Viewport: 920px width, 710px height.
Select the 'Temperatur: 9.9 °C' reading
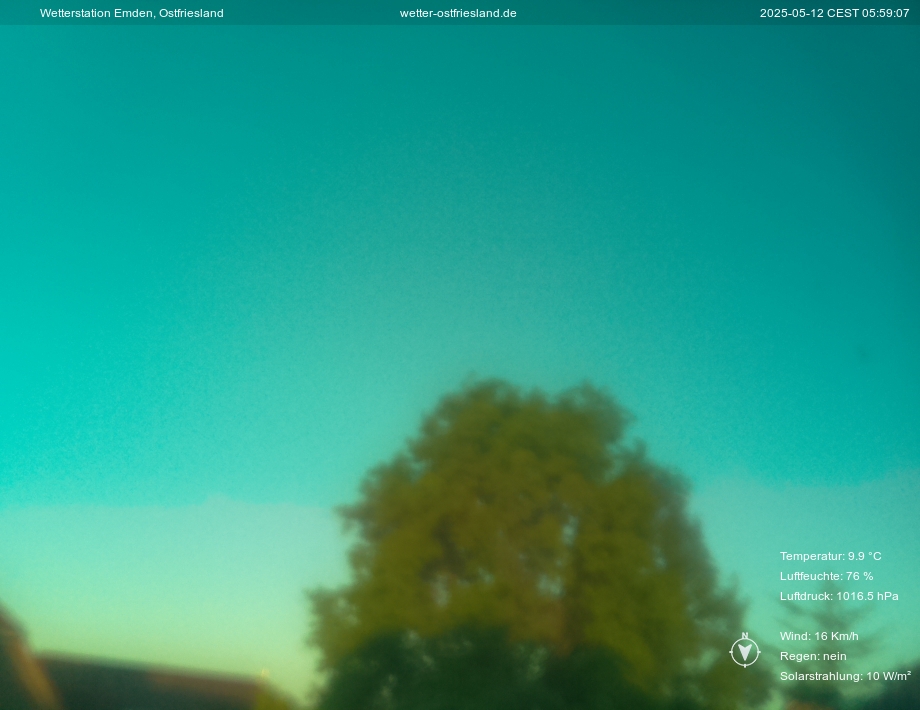(830, 556)
